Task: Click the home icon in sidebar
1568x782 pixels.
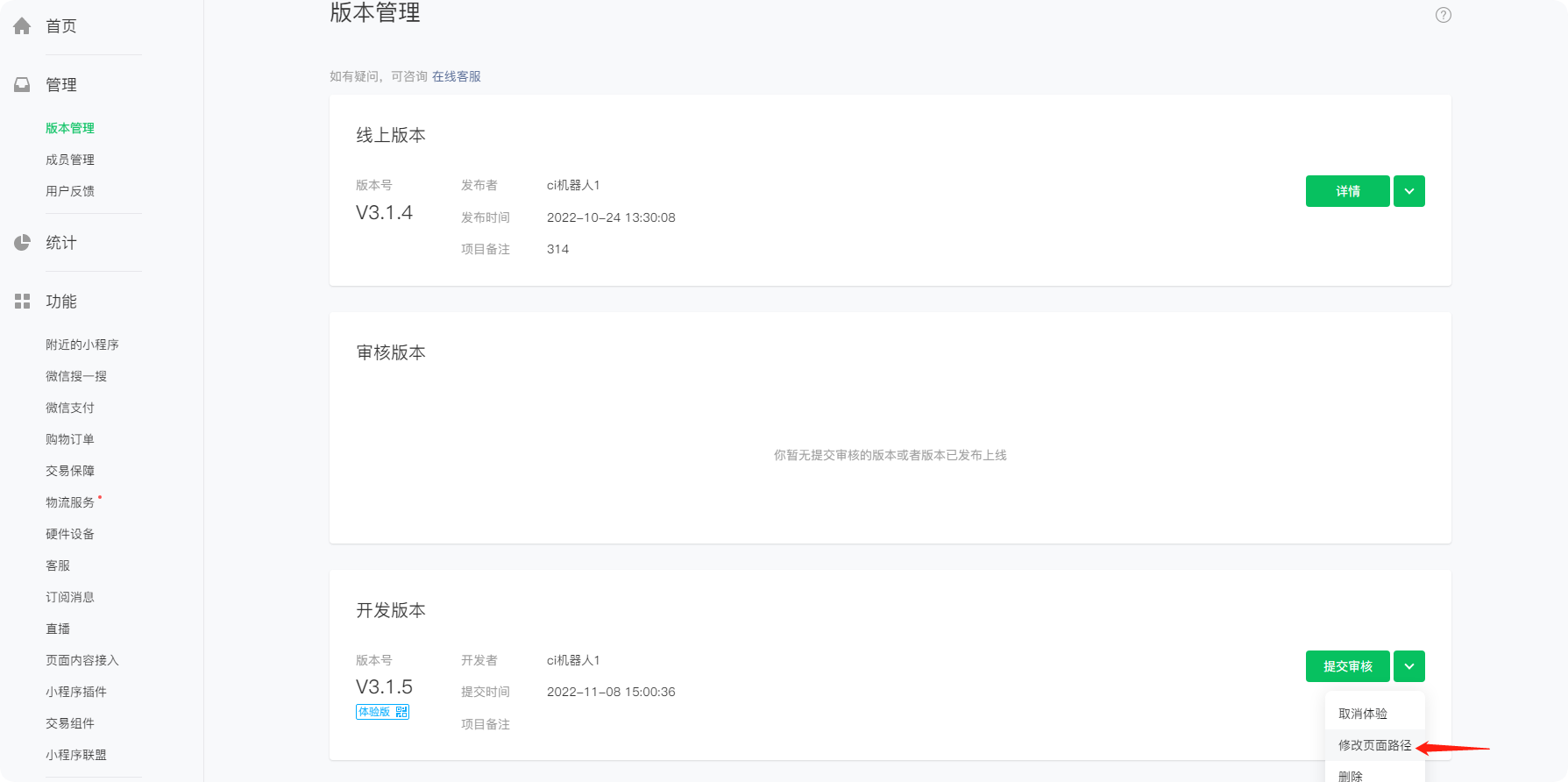Action: (x=22, y=26)
